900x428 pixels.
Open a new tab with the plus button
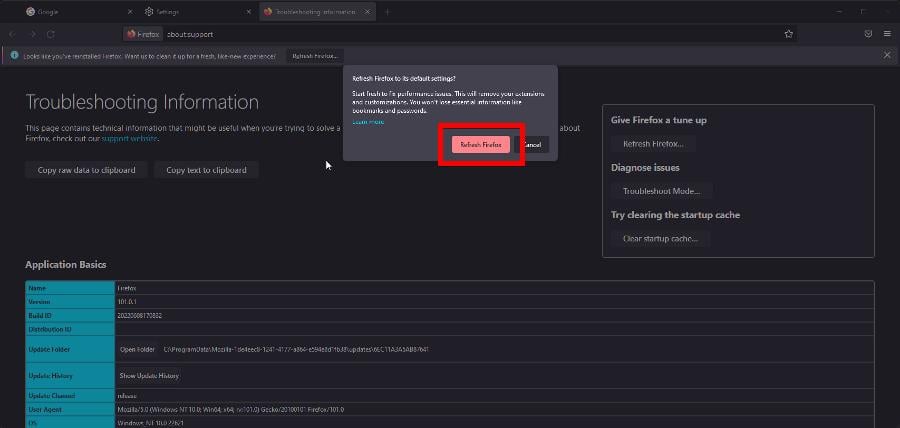pyautogui.click(x=387, y=11)
